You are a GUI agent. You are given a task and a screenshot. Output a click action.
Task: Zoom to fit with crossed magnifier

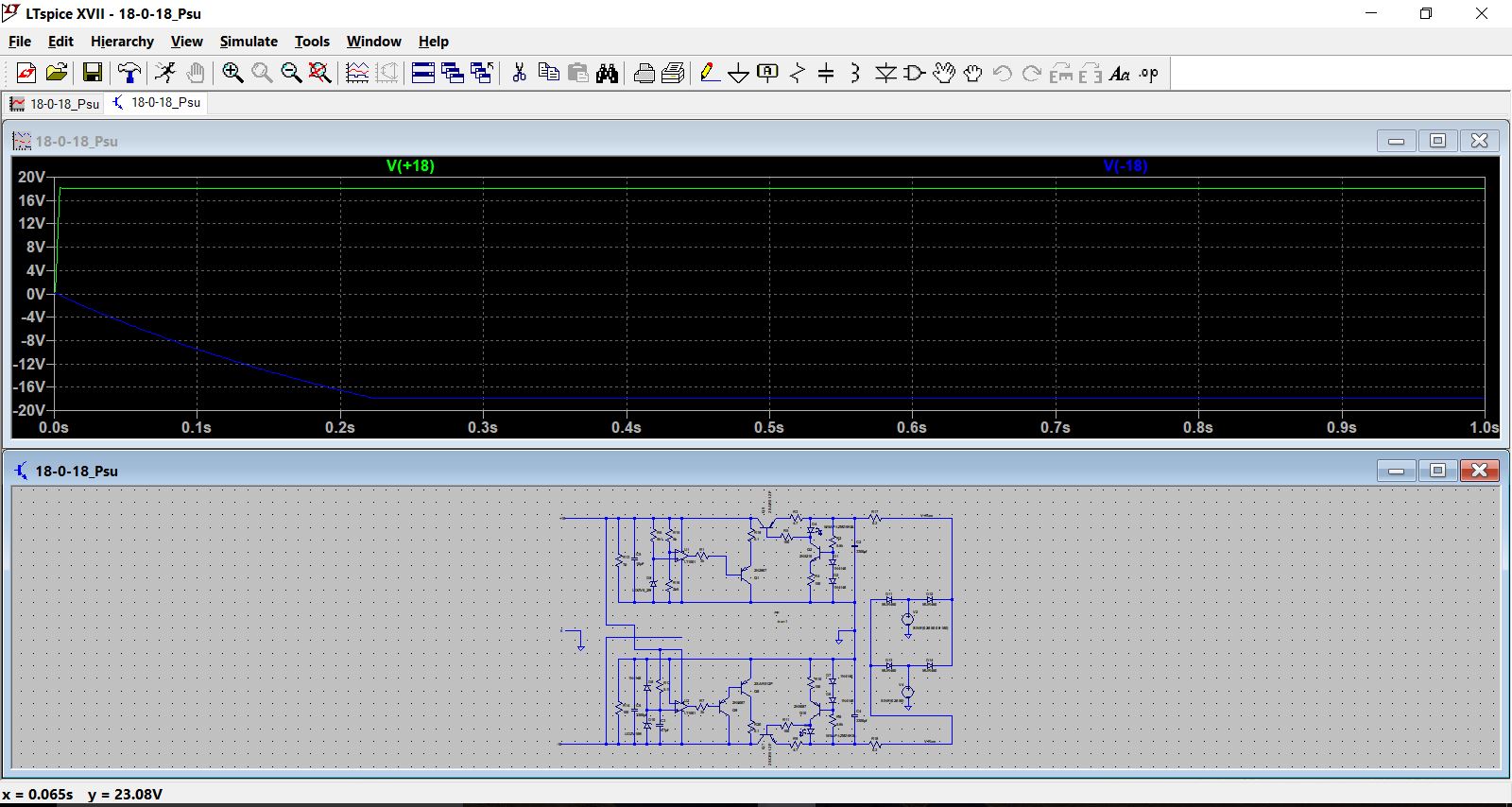[x=320, y=73]
